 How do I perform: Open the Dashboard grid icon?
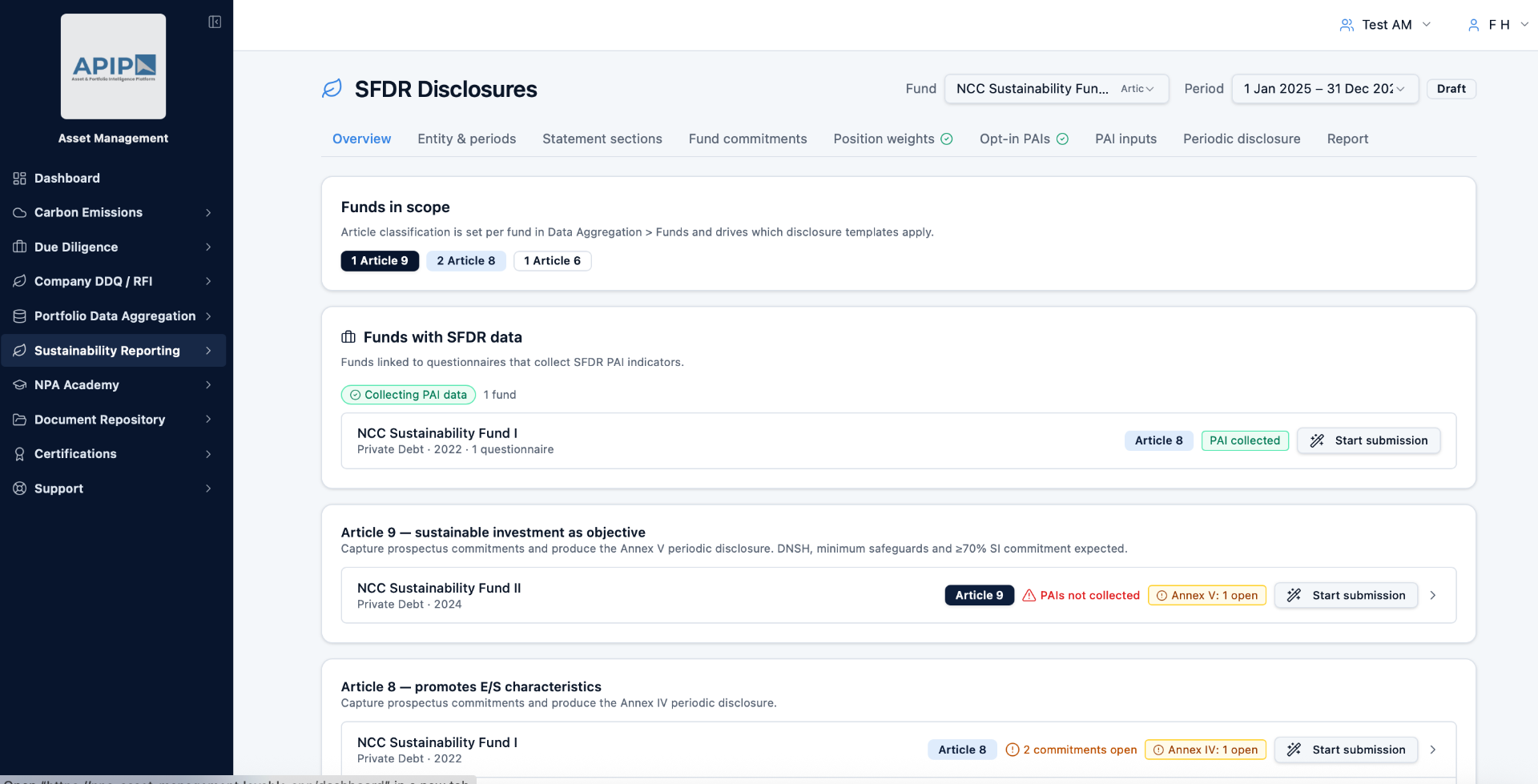[x=20, y=178]
